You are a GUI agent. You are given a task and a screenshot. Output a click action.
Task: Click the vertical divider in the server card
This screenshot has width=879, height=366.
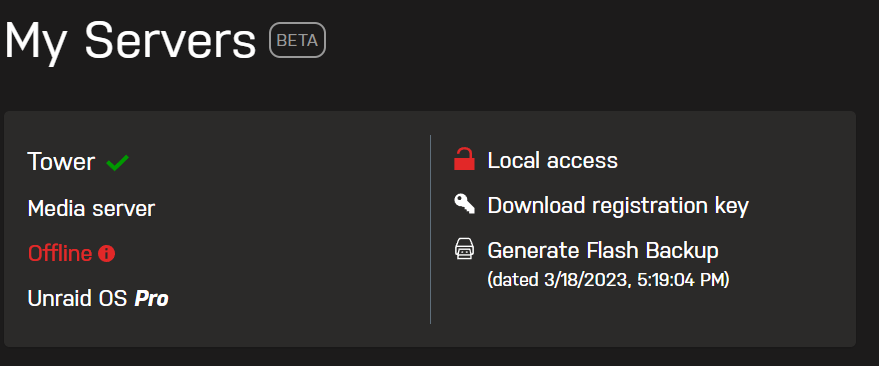click(x=431, y=229)
